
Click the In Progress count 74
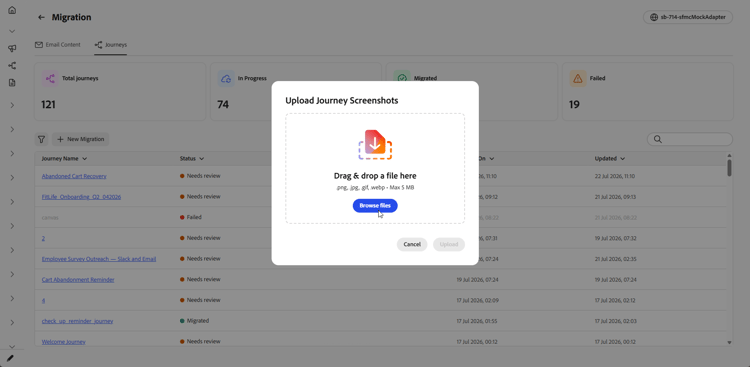pos(223,105)
